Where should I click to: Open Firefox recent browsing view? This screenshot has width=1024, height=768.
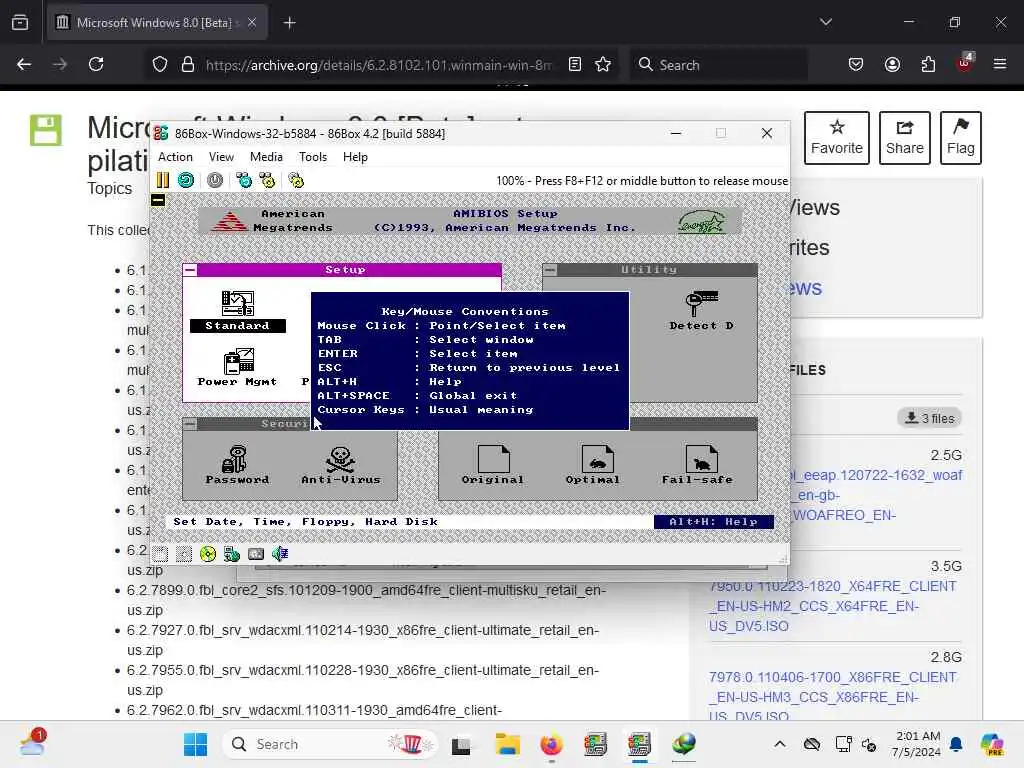(20, 23)
